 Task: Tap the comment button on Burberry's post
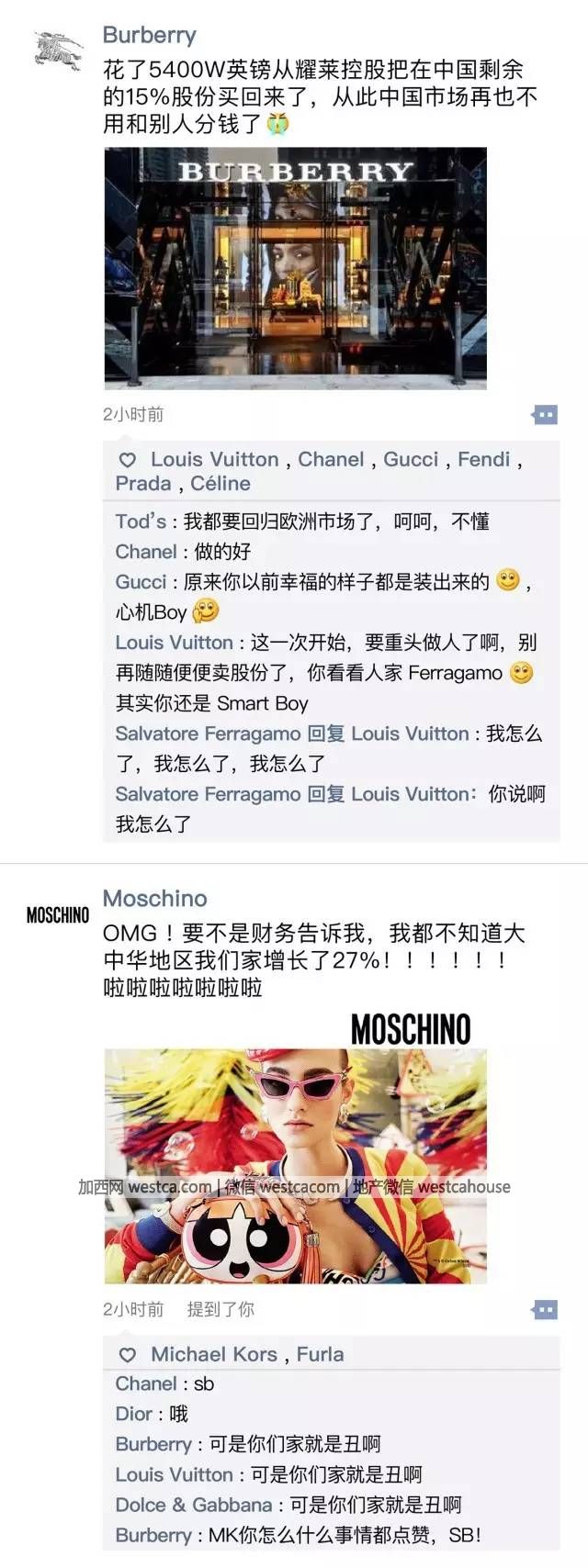pos(545,415)
